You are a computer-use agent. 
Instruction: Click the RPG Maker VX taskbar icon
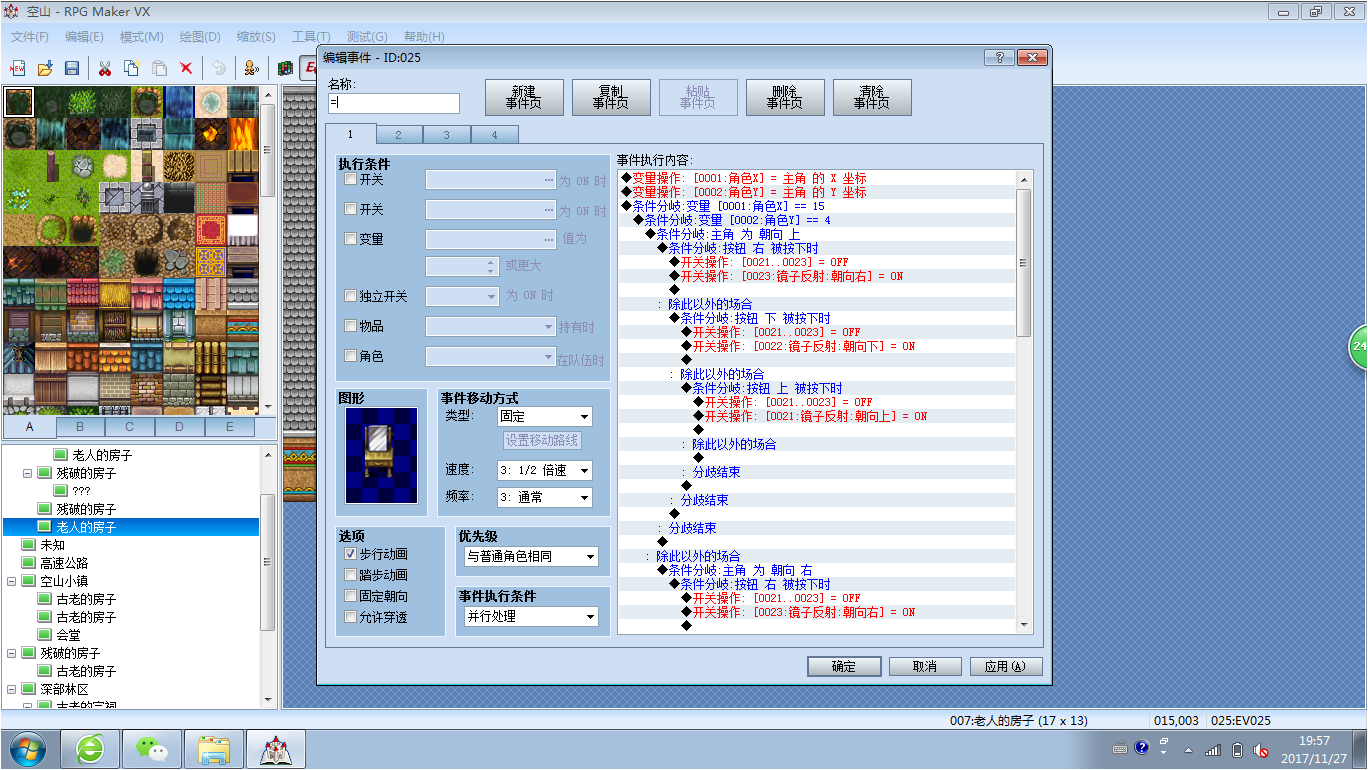pos(276,748)
